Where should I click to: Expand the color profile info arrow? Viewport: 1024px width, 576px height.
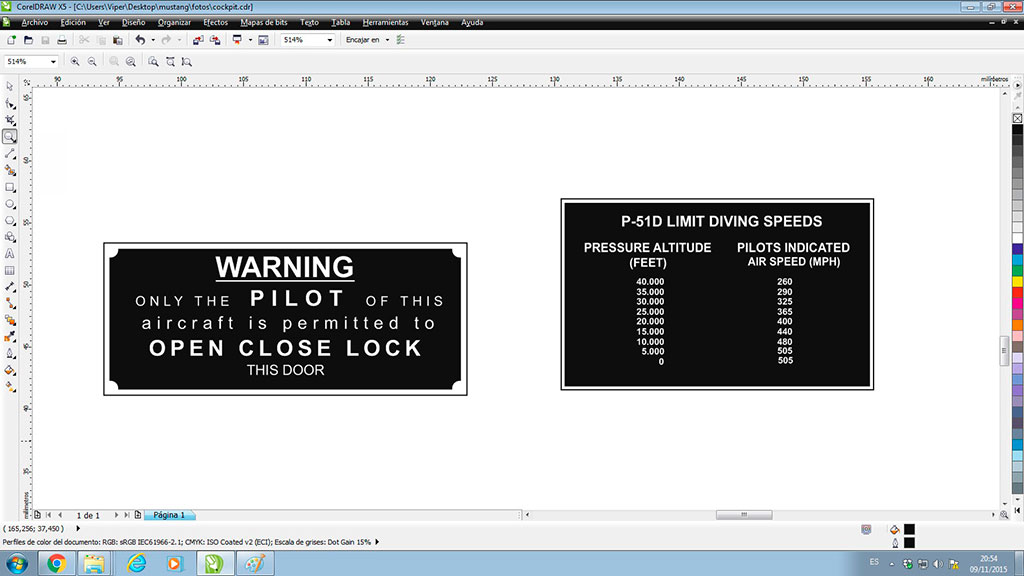pyautogui.click(x=377, y=542)
